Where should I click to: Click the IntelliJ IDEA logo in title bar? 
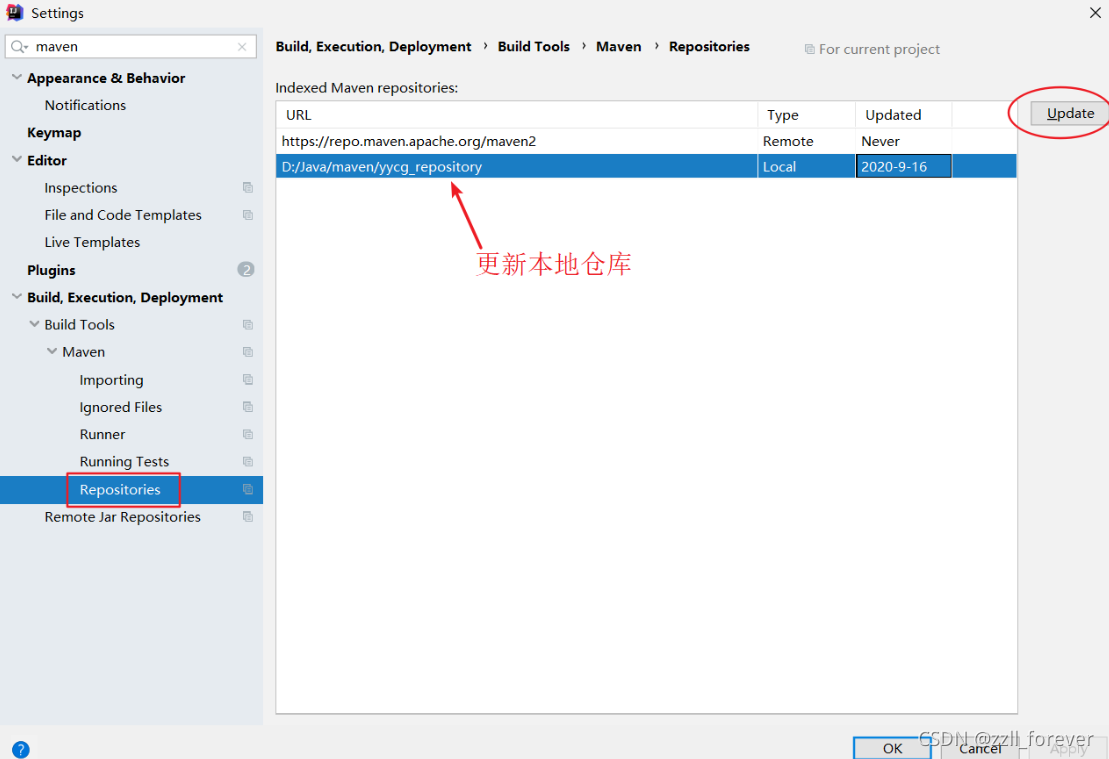14,13
